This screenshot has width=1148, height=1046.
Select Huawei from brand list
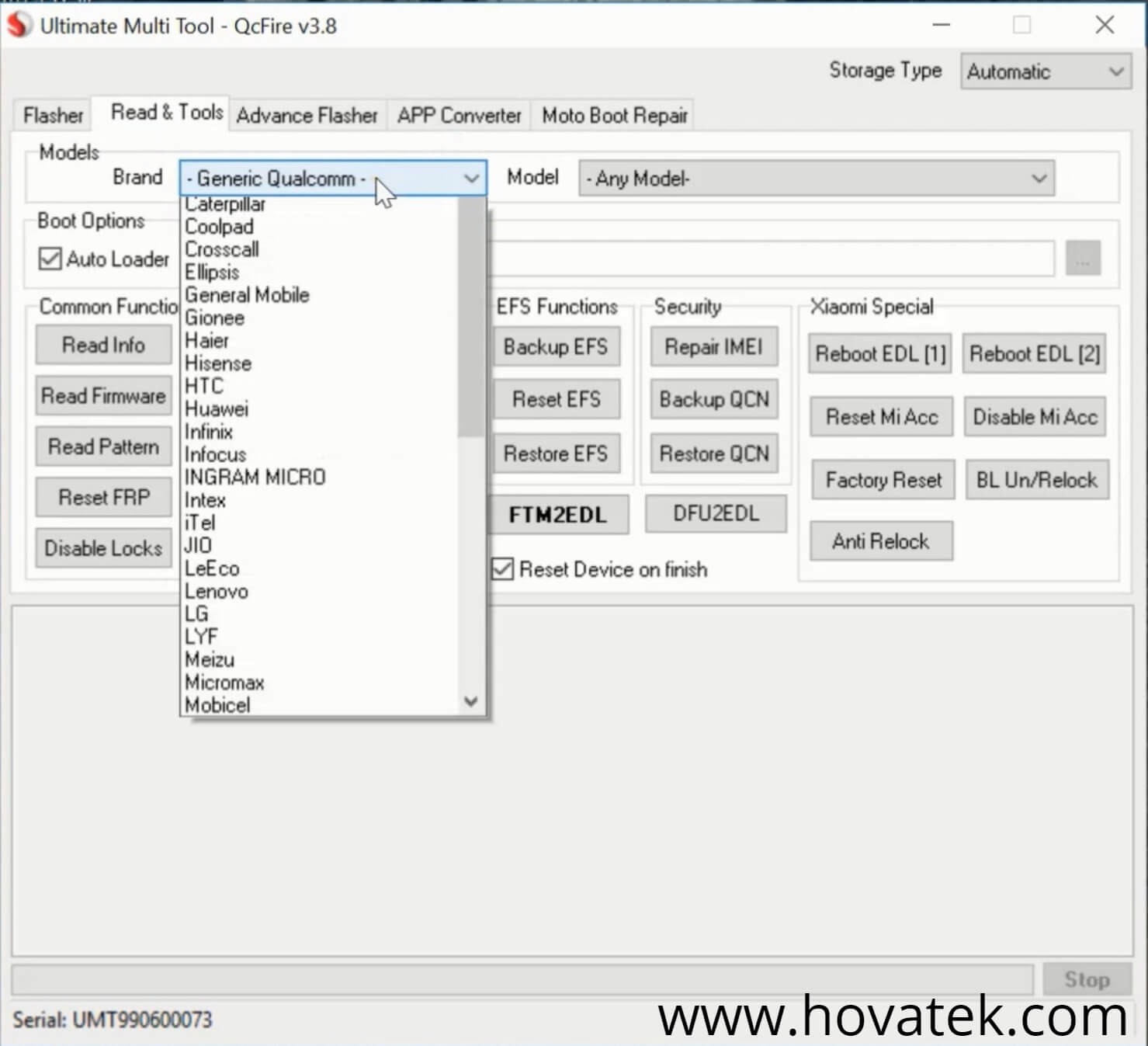(320, 409)
